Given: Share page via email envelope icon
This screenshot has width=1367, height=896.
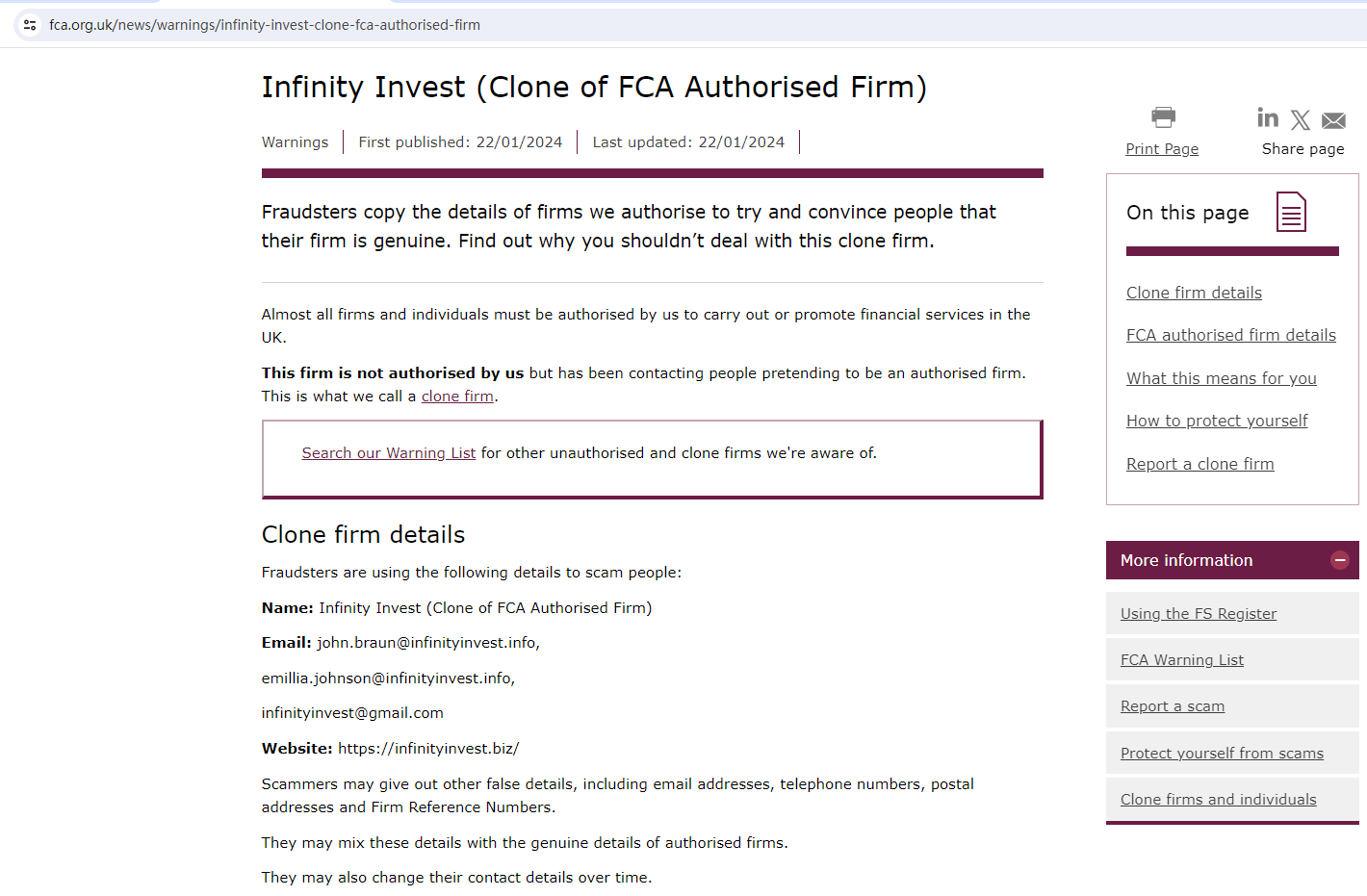Looking at the screenshot, I should 1333,120.
